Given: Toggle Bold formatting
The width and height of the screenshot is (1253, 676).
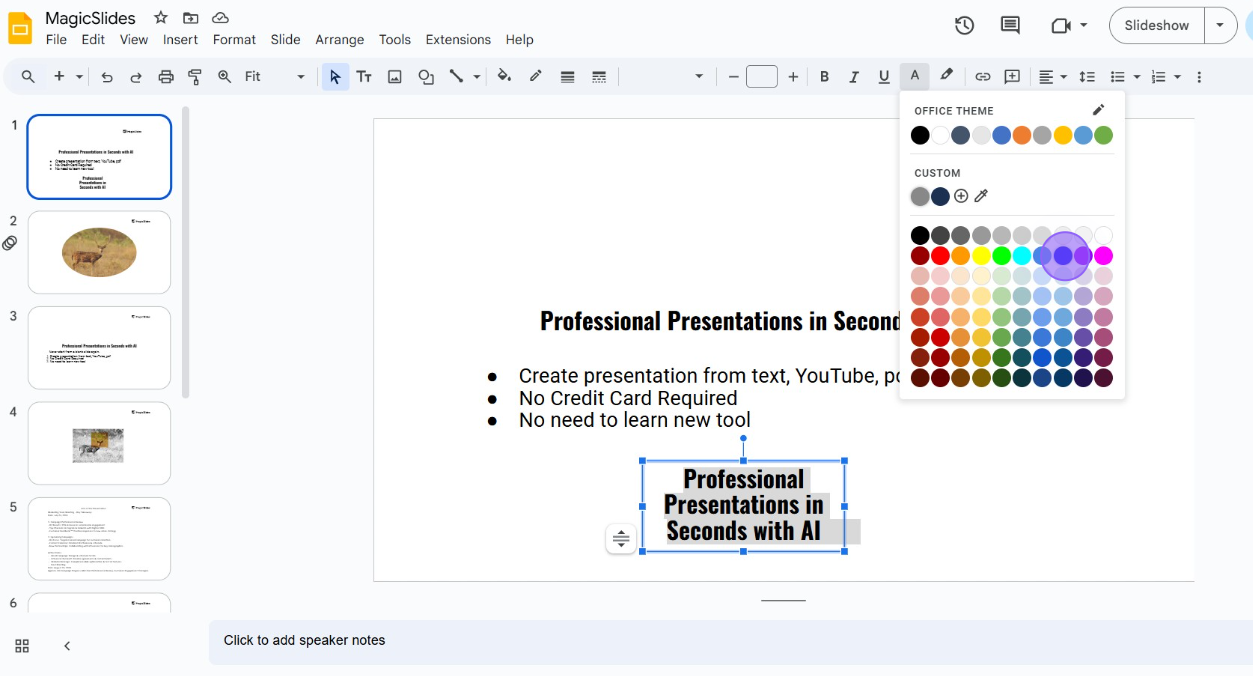Looking at the screenshot, I should [824, 77].
